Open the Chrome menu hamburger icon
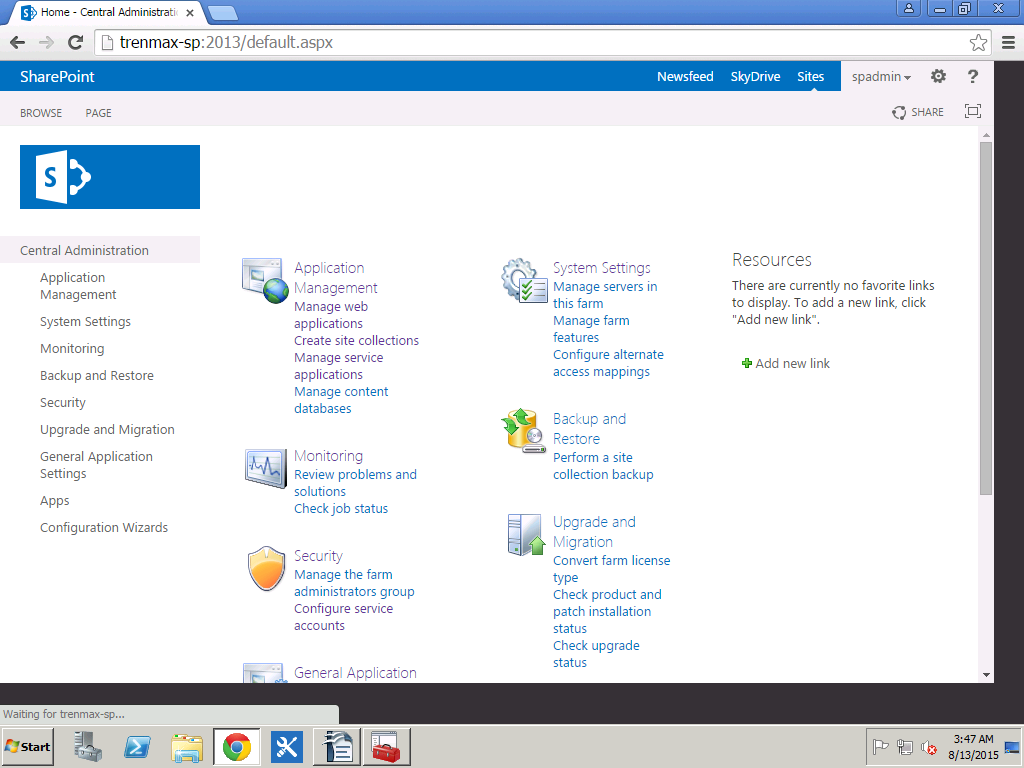This screenshot has width=1024, height=768. (1008, 42)
